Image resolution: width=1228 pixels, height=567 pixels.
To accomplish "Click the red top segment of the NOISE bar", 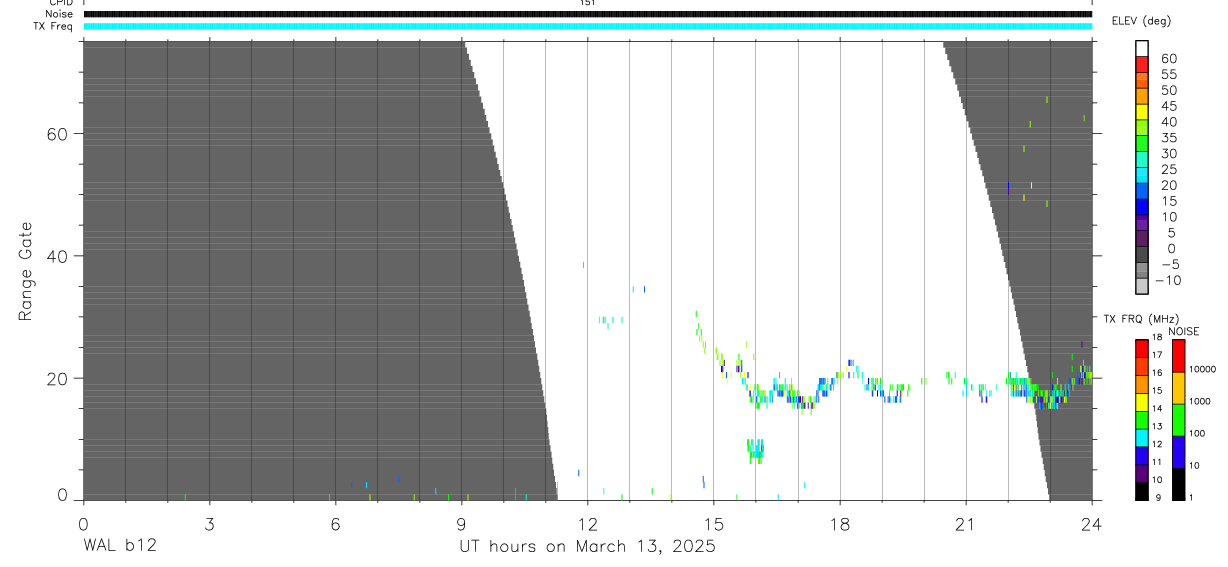I will tap(1177, 355).
